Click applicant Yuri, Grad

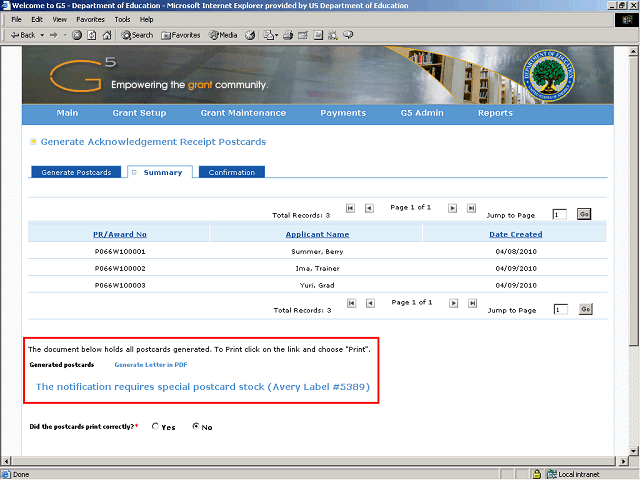click(317, 285)
